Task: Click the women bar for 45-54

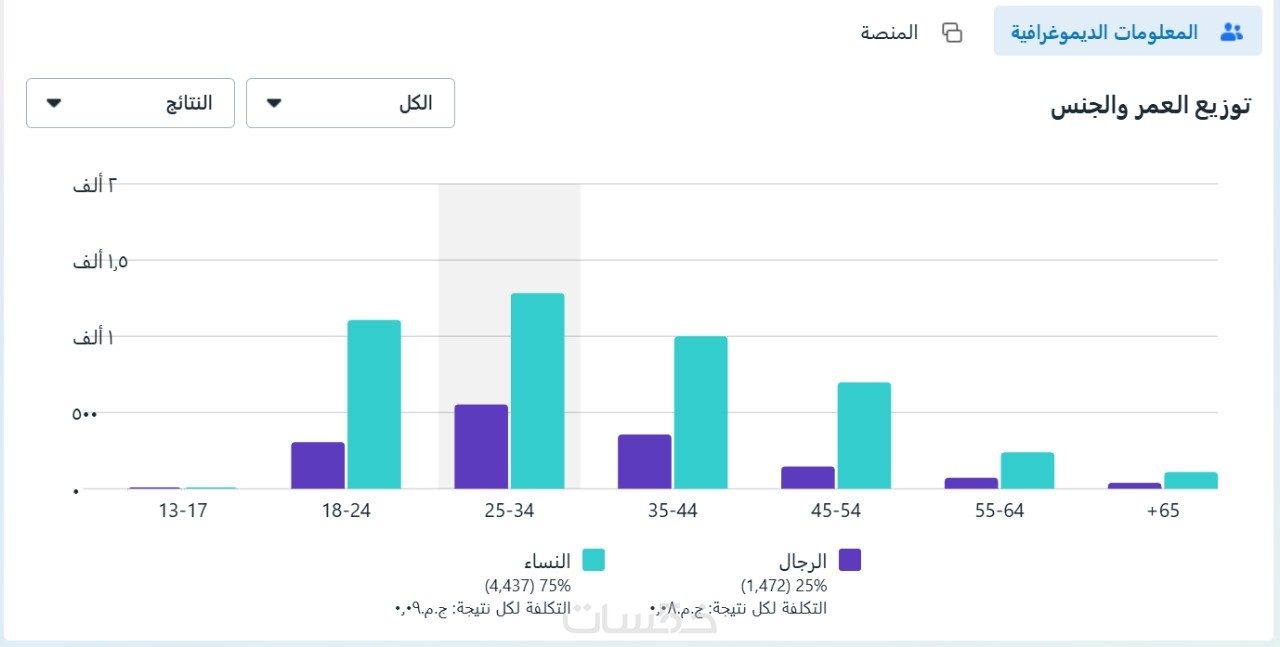Action: [864, 435]
